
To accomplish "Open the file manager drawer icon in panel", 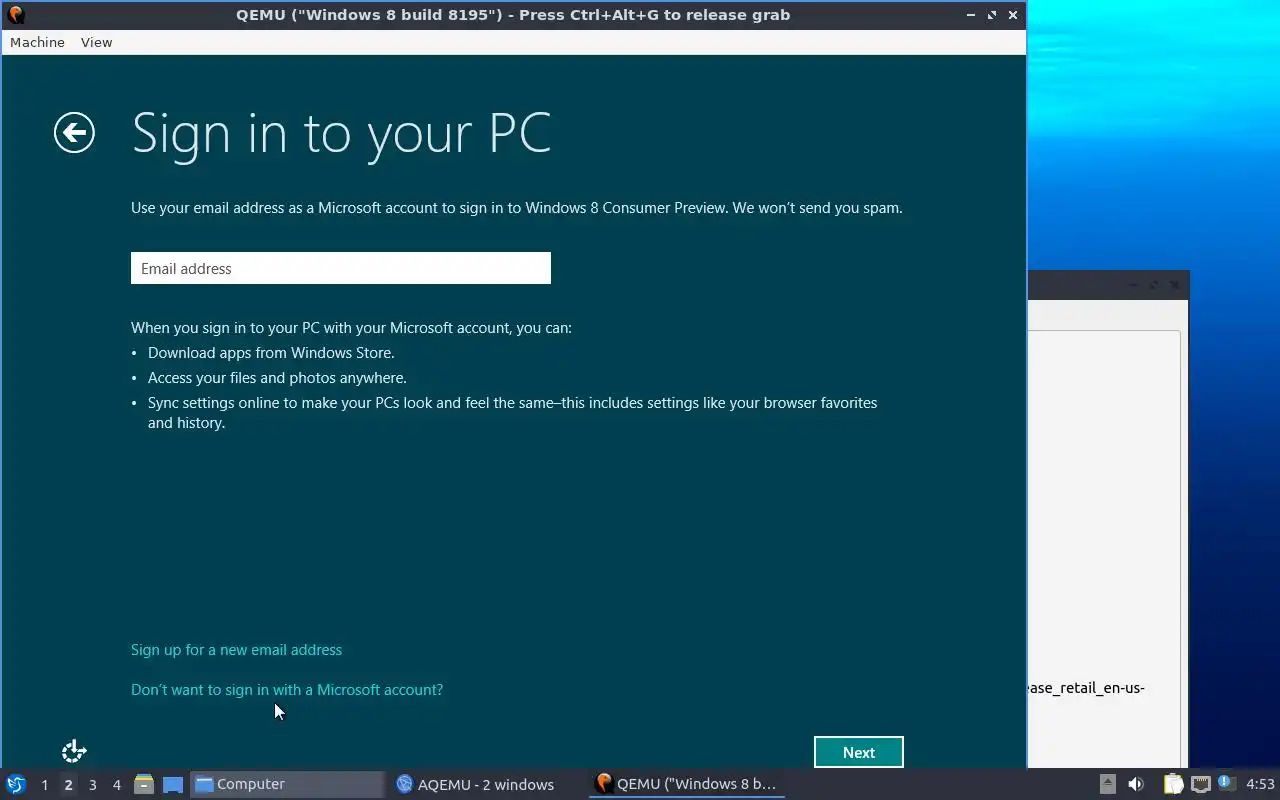I will (x=144, y=784).
